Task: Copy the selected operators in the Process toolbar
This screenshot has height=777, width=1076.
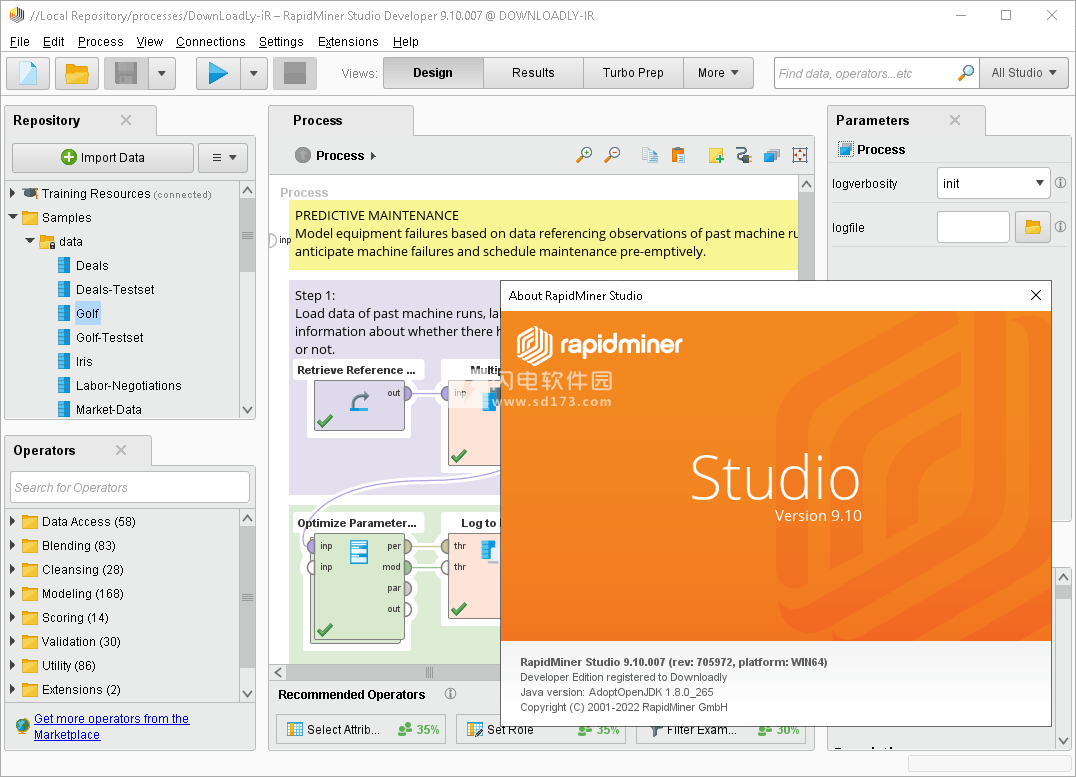Action: pyautogui.click(x=650, y=155)
